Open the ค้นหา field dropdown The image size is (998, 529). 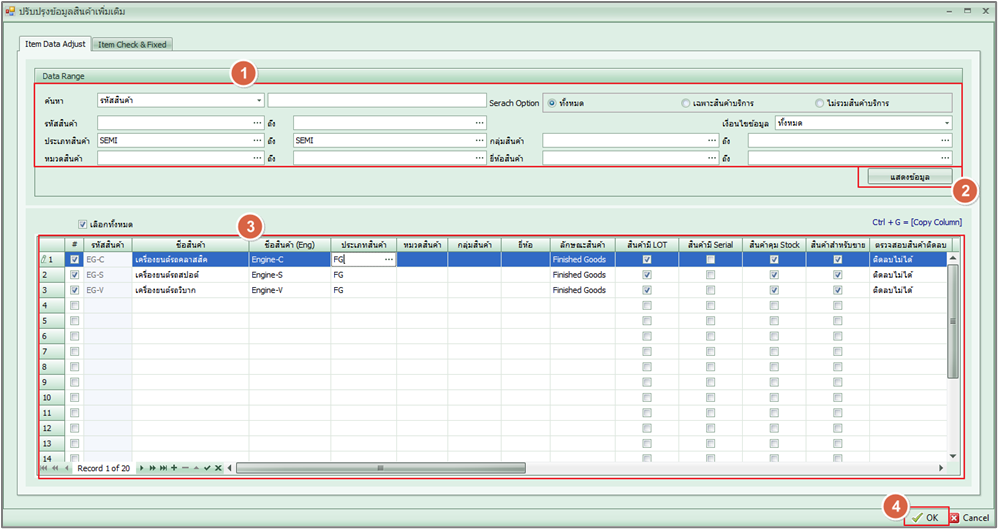[x=259, y=100]
